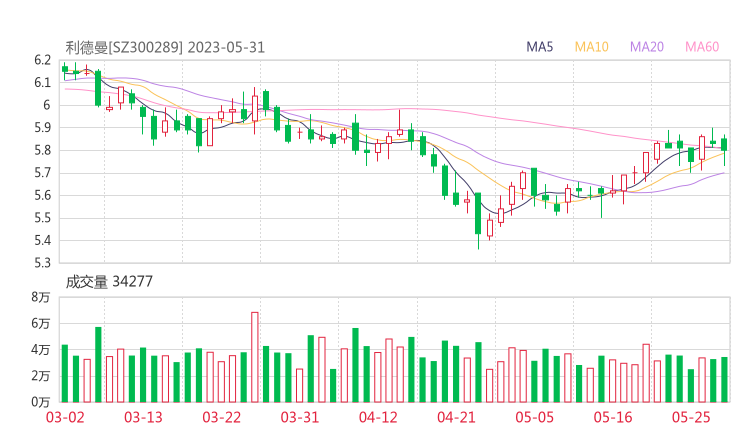The height and width of the screenshot is (440, 740).
Task: Click the 6万 volume axis label
Action: (41, 324)
